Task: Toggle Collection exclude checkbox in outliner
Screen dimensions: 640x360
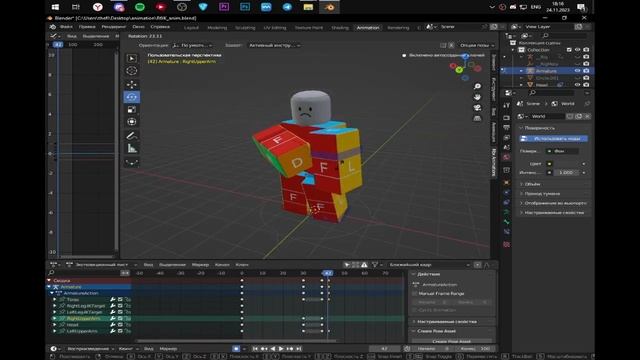Action: point(569,50)
